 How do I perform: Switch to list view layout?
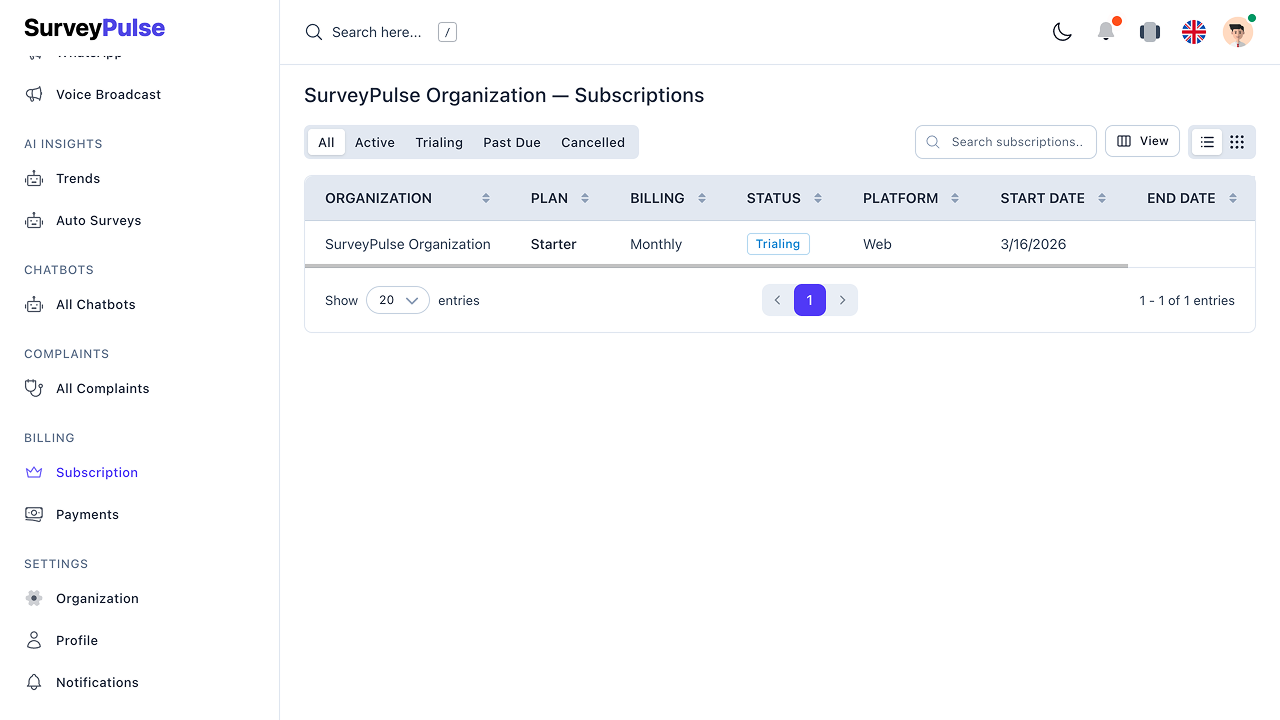(1207, 142)
